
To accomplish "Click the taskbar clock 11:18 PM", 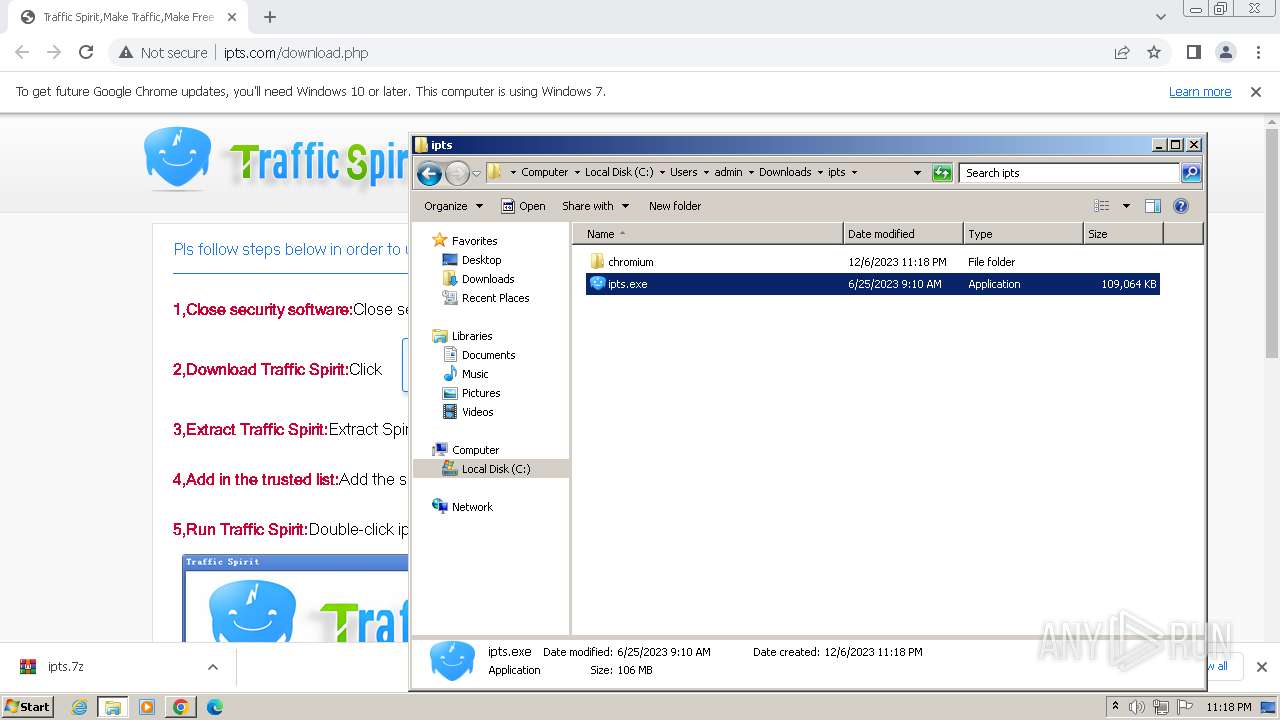I will tap(1229, 707).
